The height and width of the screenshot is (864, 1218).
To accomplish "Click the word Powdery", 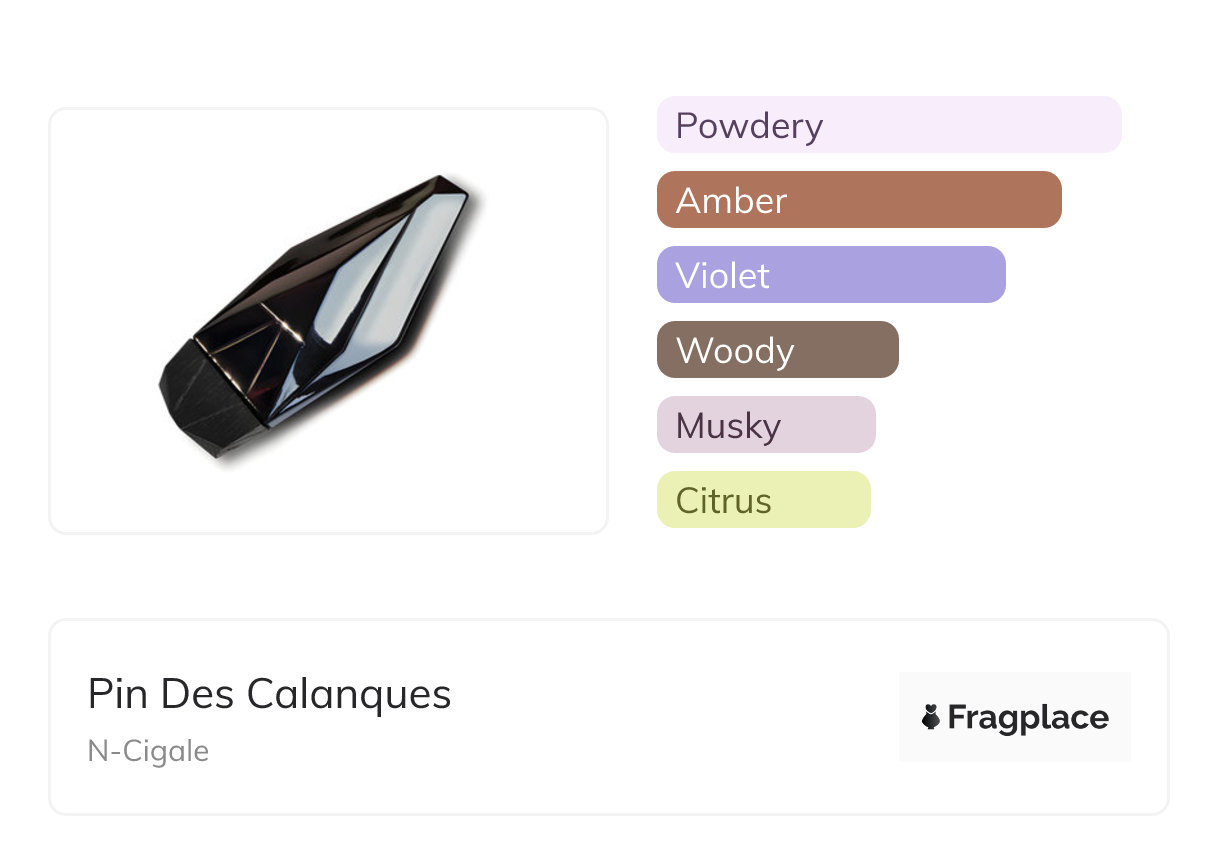I will tap(749, 126).
